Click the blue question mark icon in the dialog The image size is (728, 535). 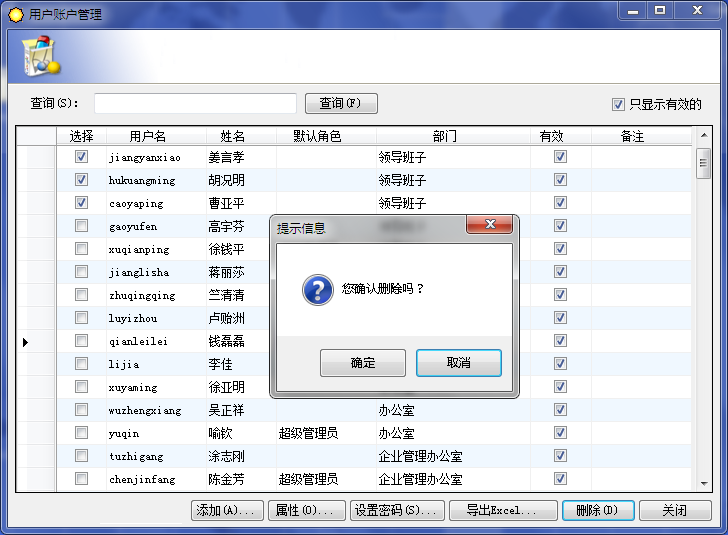tap(318, 290)
